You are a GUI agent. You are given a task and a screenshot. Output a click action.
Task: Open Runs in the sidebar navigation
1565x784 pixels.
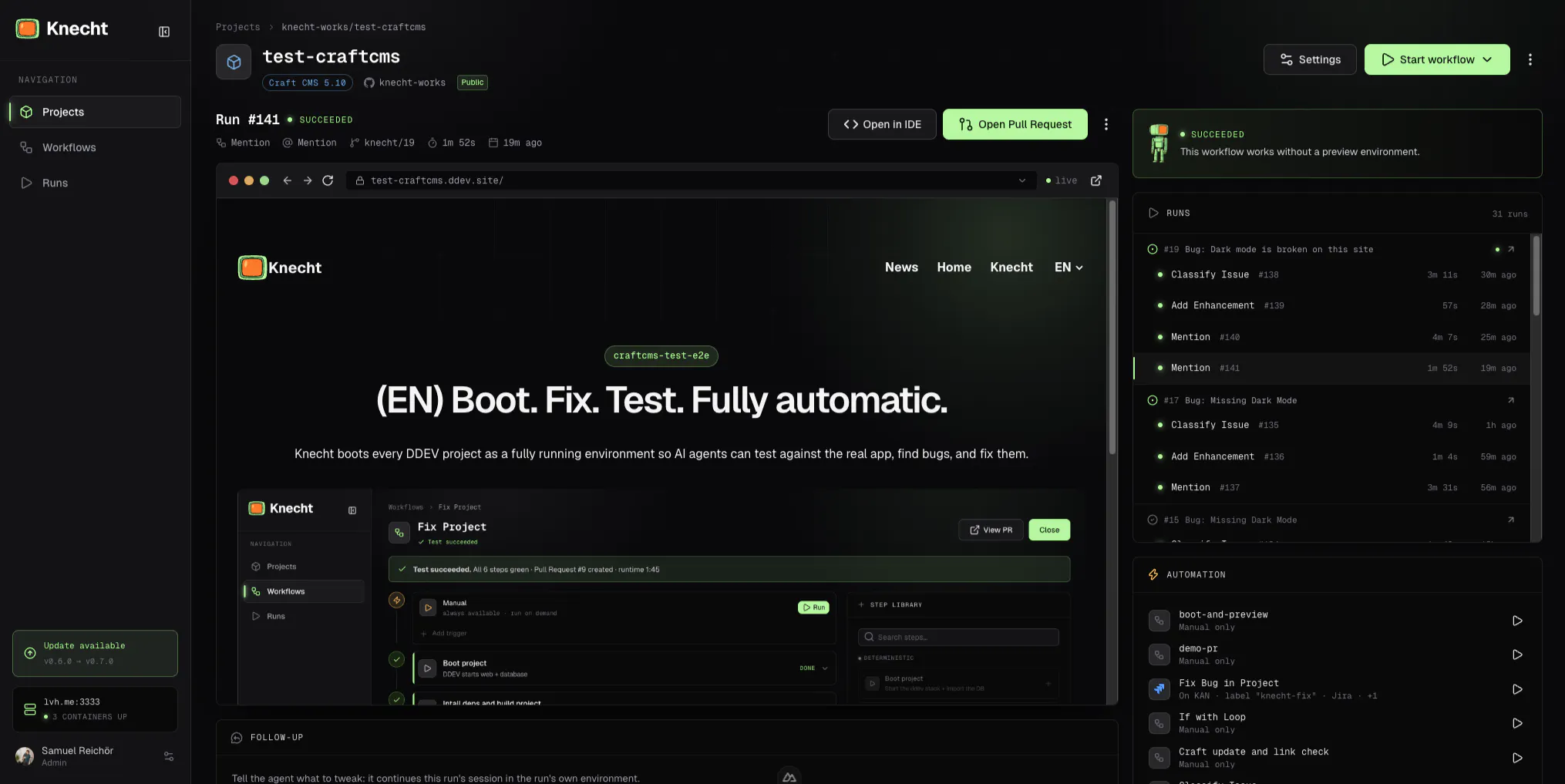[x=96, y=183]
